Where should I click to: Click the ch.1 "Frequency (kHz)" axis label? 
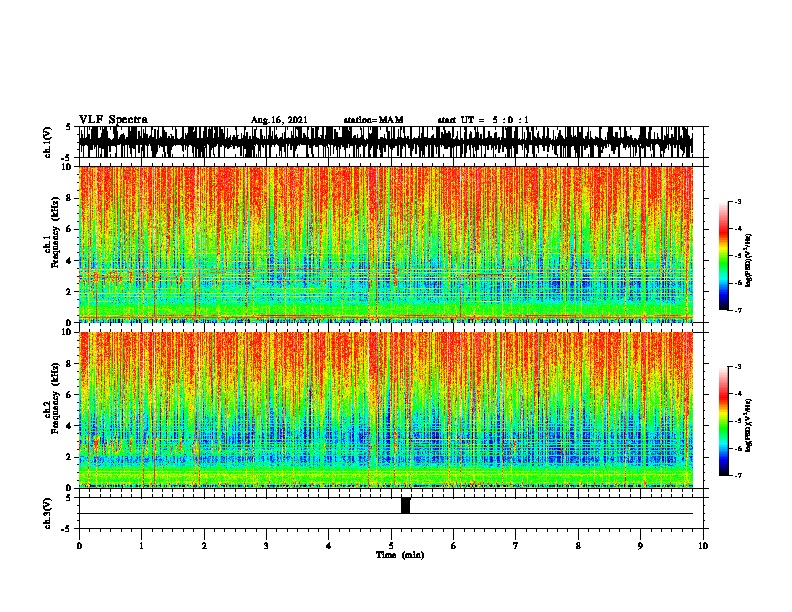(55, 233)
